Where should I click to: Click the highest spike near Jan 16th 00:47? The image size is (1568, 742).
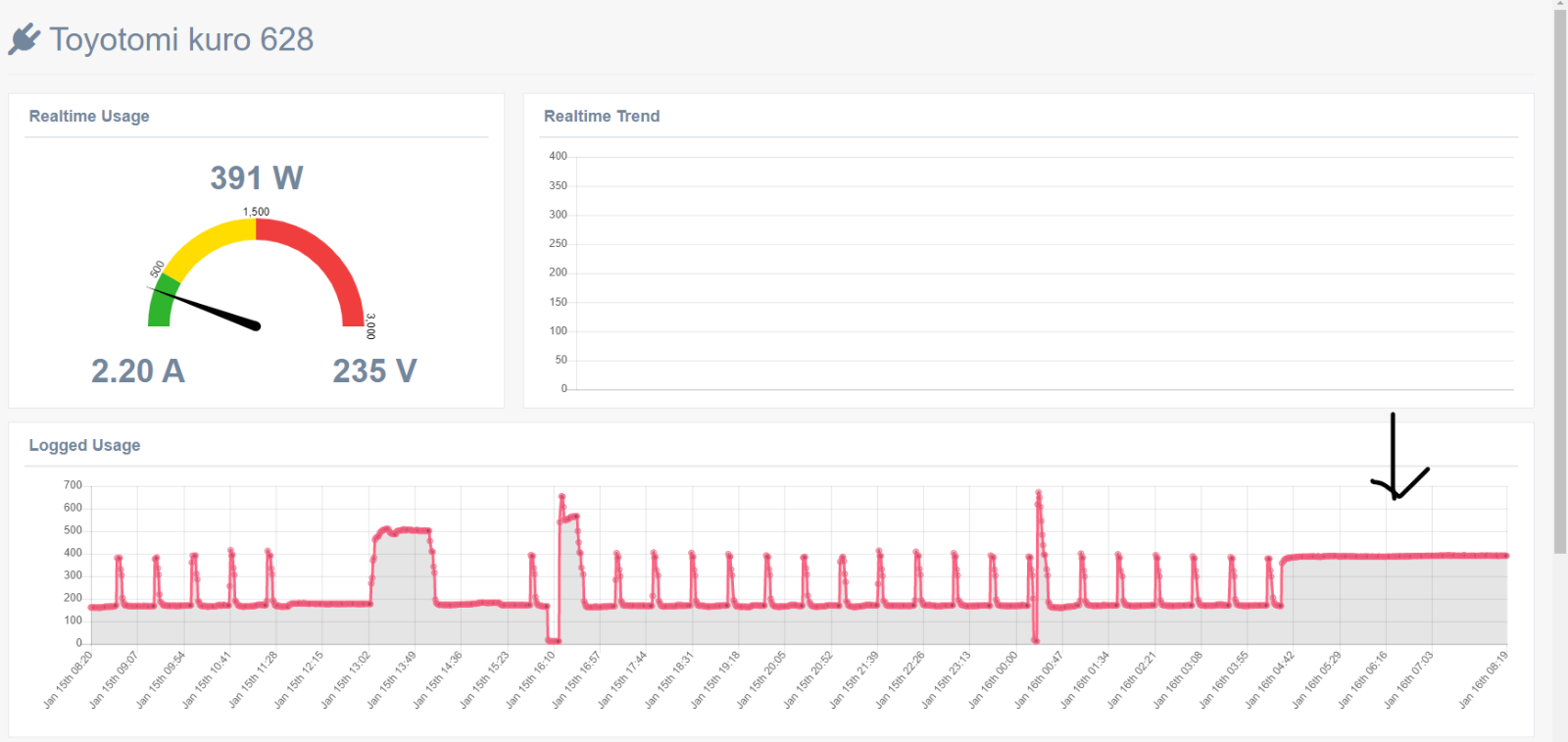pos(1038,493)
